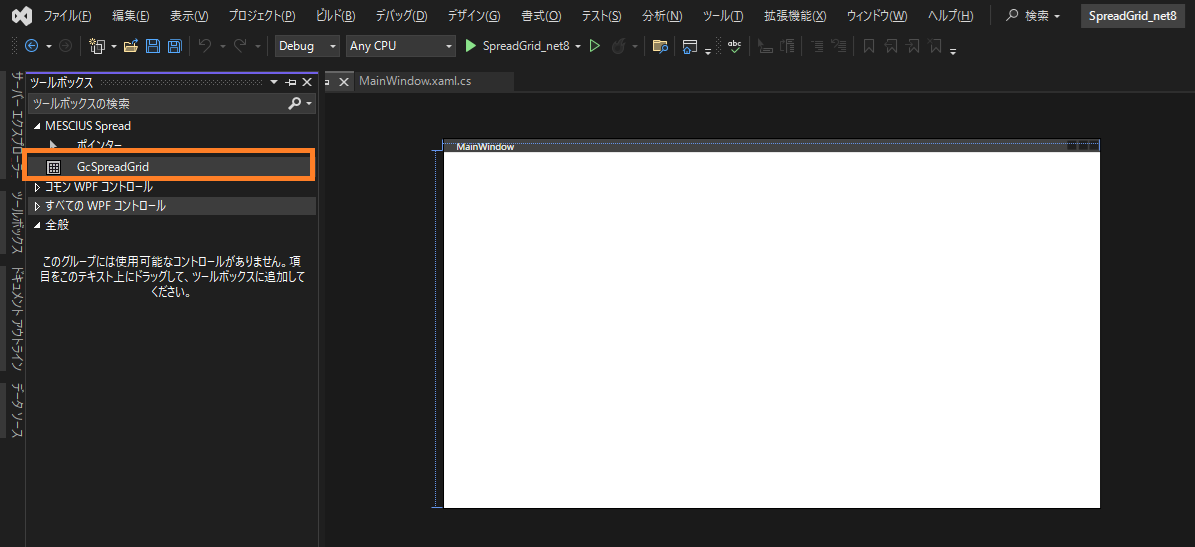1195x547 pixels.
Task: Open the 分析(N) menu
Action: click(x=662, y=16)
